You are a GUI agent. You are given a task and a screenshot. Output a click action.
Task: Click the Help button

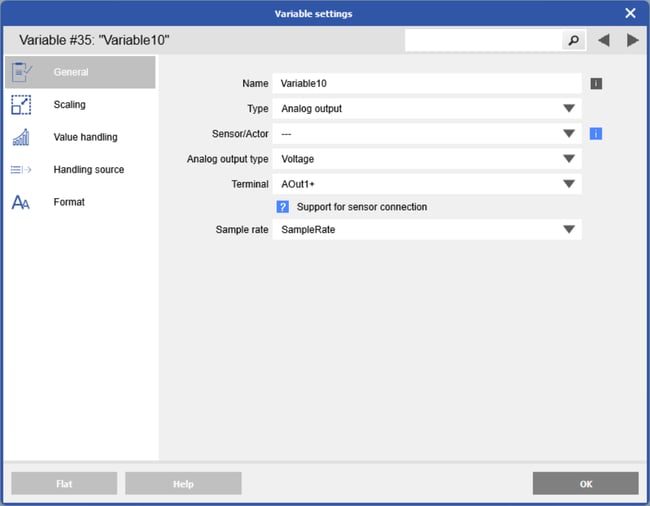point(183,484)
